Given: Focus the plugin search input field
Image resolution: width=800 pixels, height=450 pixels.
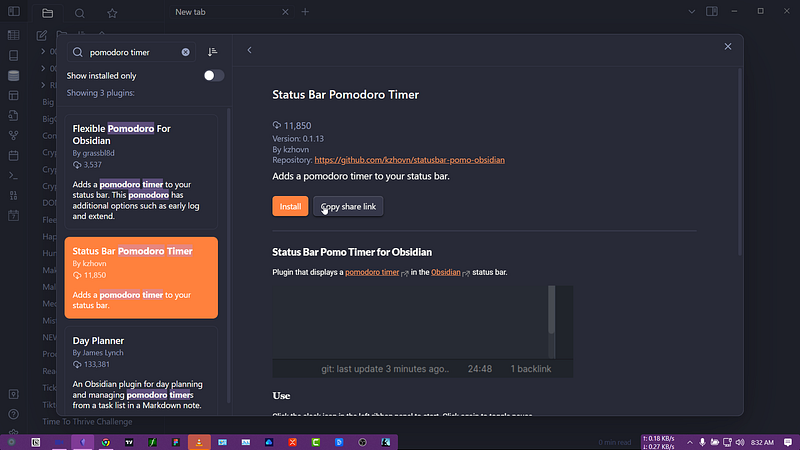Looking at the screenshot, I should 132,52.
